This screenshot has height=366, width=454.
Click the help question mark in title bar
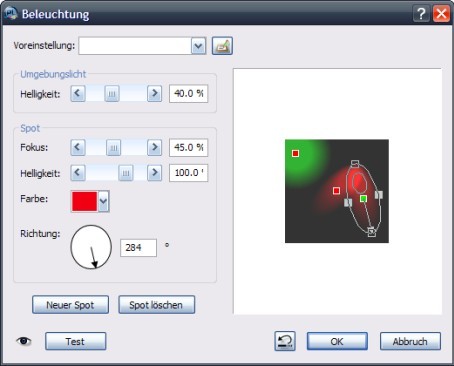[x=421, y=14]
